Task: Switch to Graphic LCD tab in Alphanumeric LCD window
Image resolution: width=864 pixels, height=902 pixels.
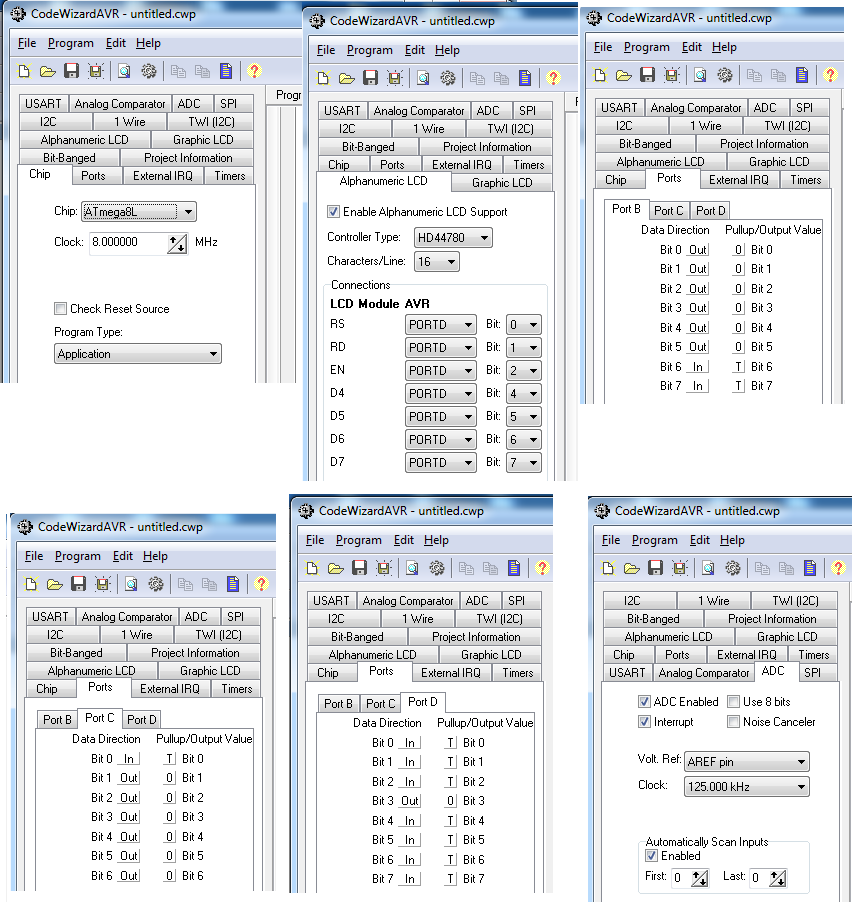Action: 502,183
